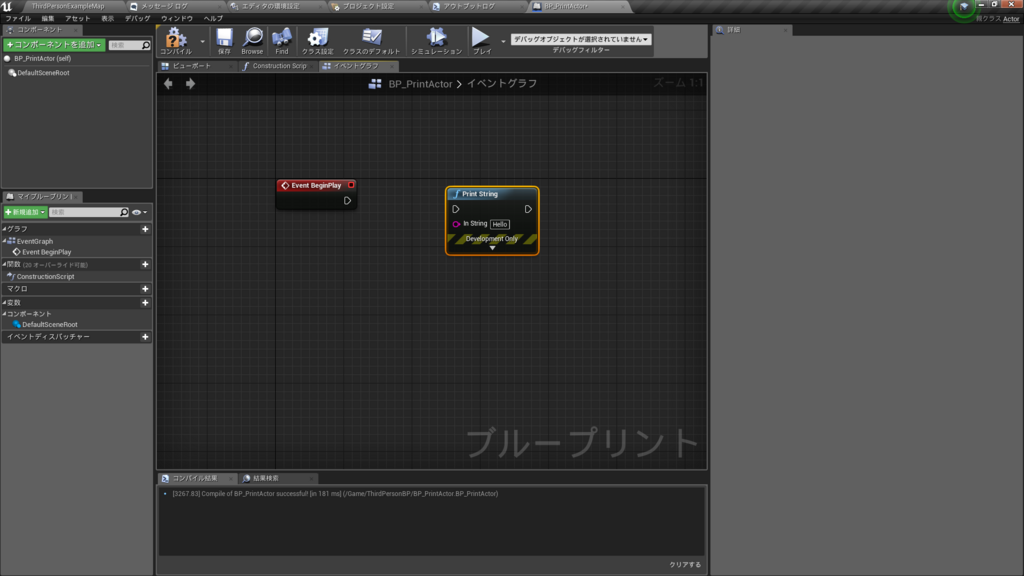Open the デバッグ menu
The width and height of the screenshot is (1024, 576).
point(137,18)
